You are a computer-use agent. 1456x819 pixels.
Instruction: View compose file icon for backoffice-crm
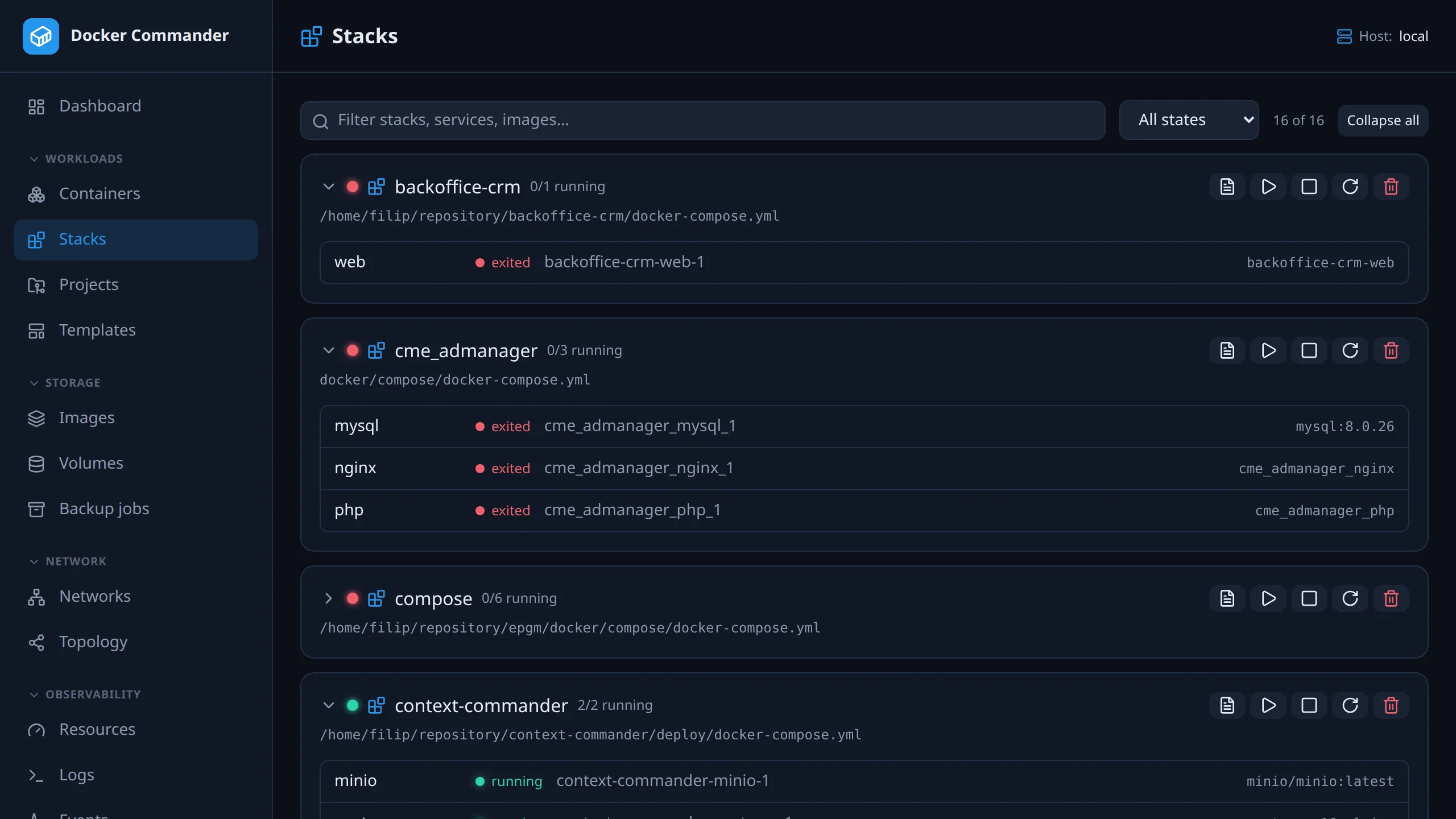pyautogui.click(x=1227, y=187)
